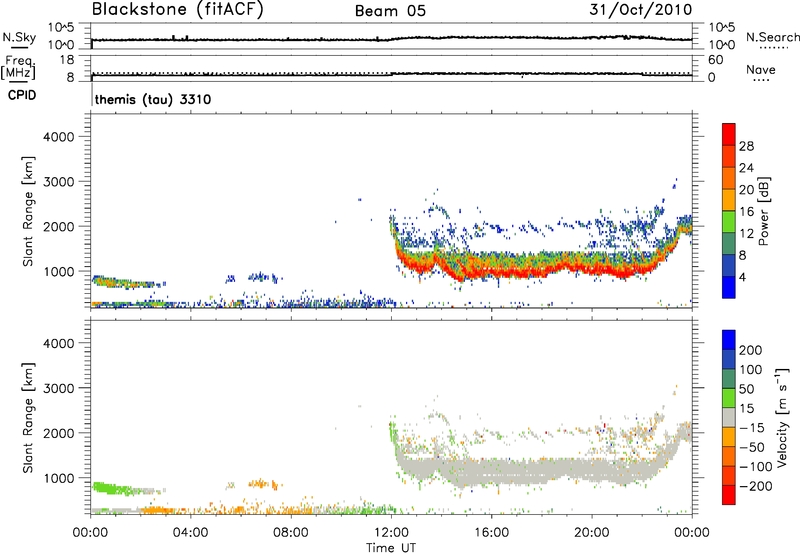Click the date '31/Oct/2010'
Image resolution: width=800 pixels, height=554 pixels.
tap(640, 10)
